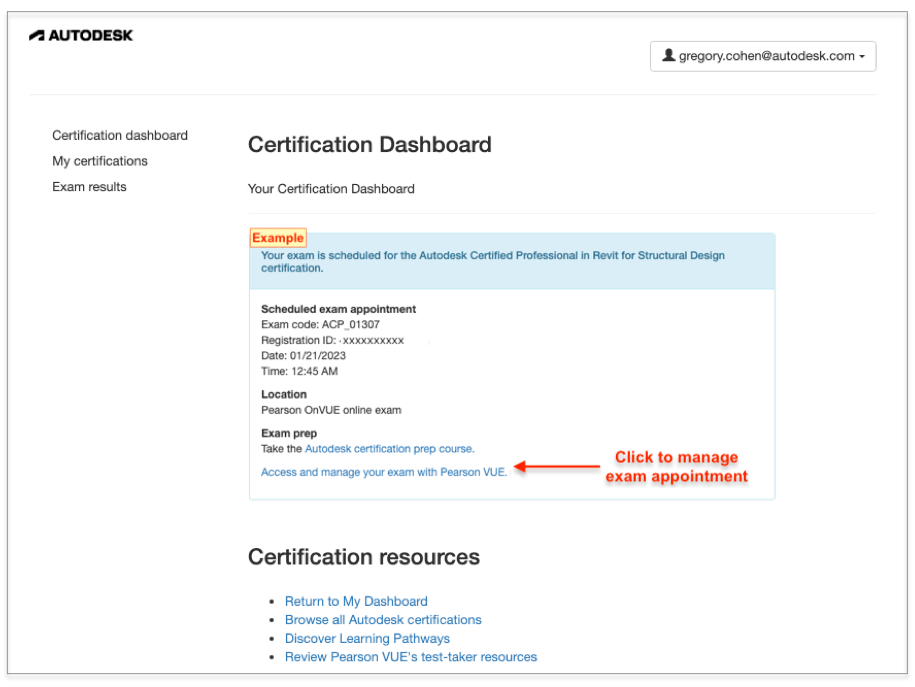
Task: Open Exam results from sidebar
Action: click(x=89, y=186)
